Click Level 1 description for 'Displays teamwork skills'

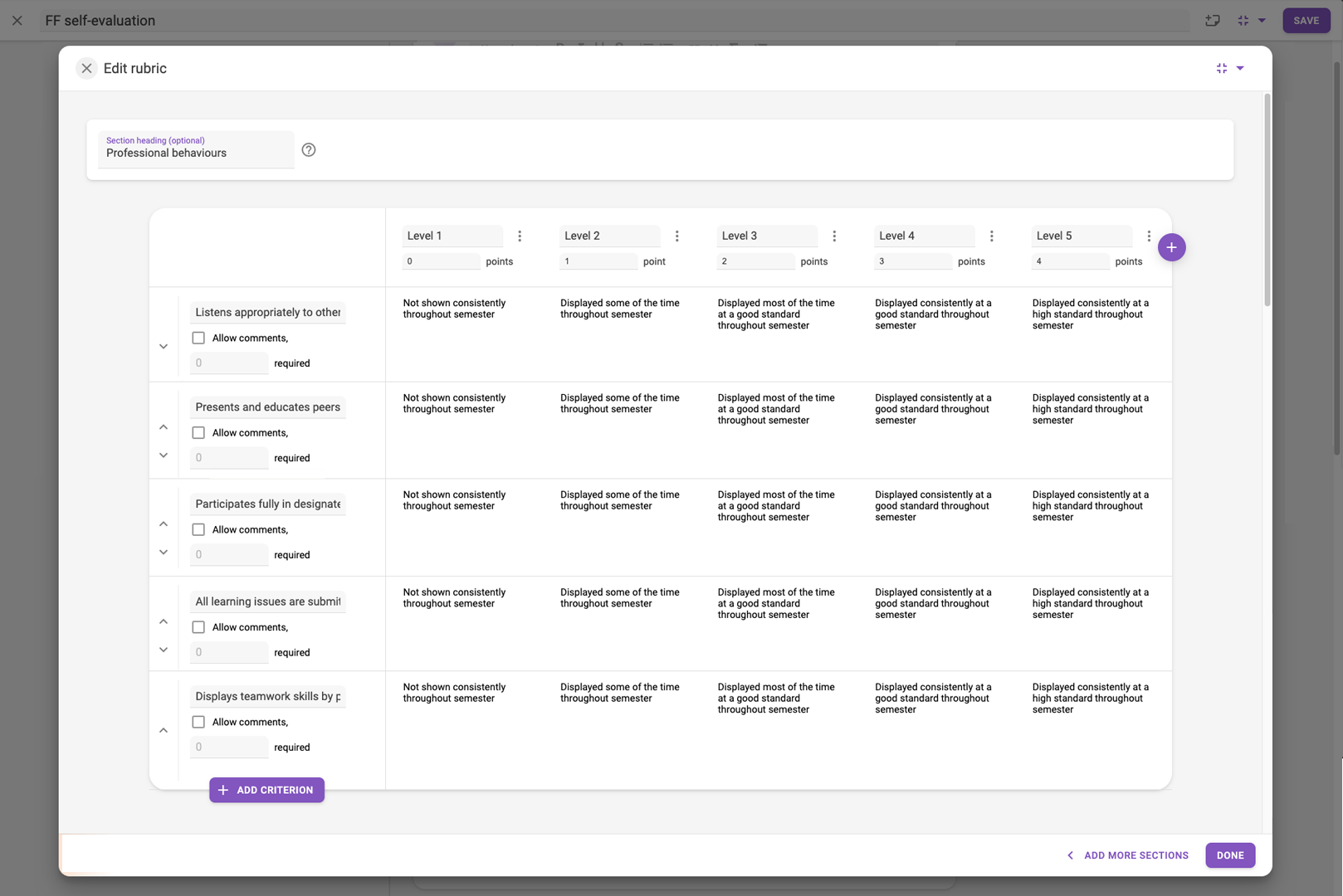pyautogui.click(x=454, y=693)
